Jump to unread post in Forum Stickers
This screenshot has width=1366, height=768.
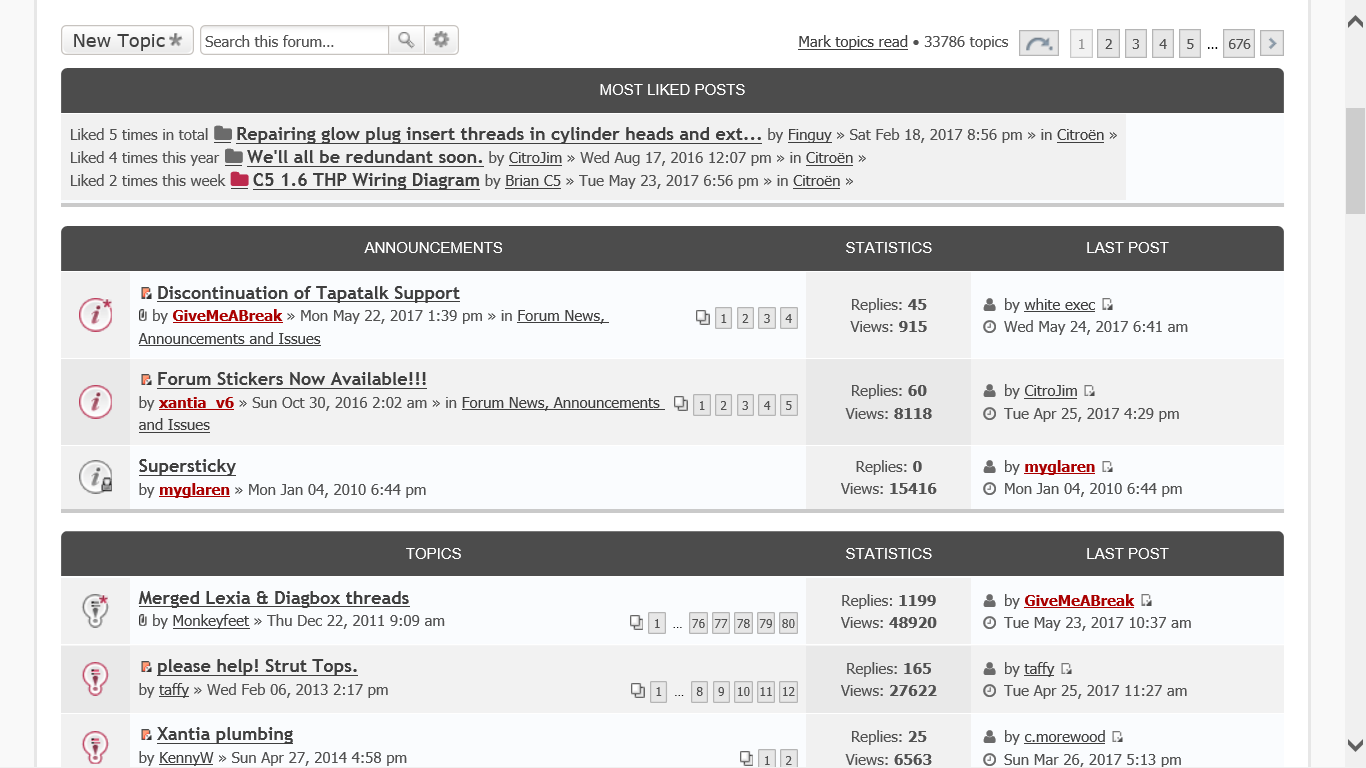pos(146,380)
